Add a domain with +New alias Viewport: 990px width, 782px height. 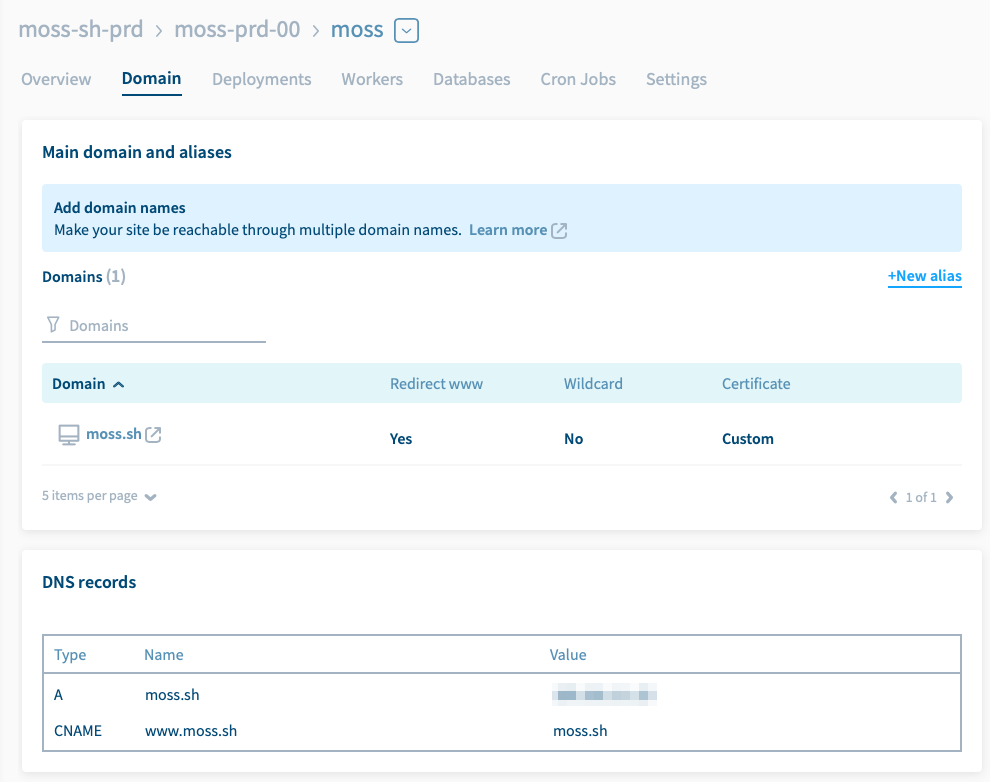click(x=924, y=276)
